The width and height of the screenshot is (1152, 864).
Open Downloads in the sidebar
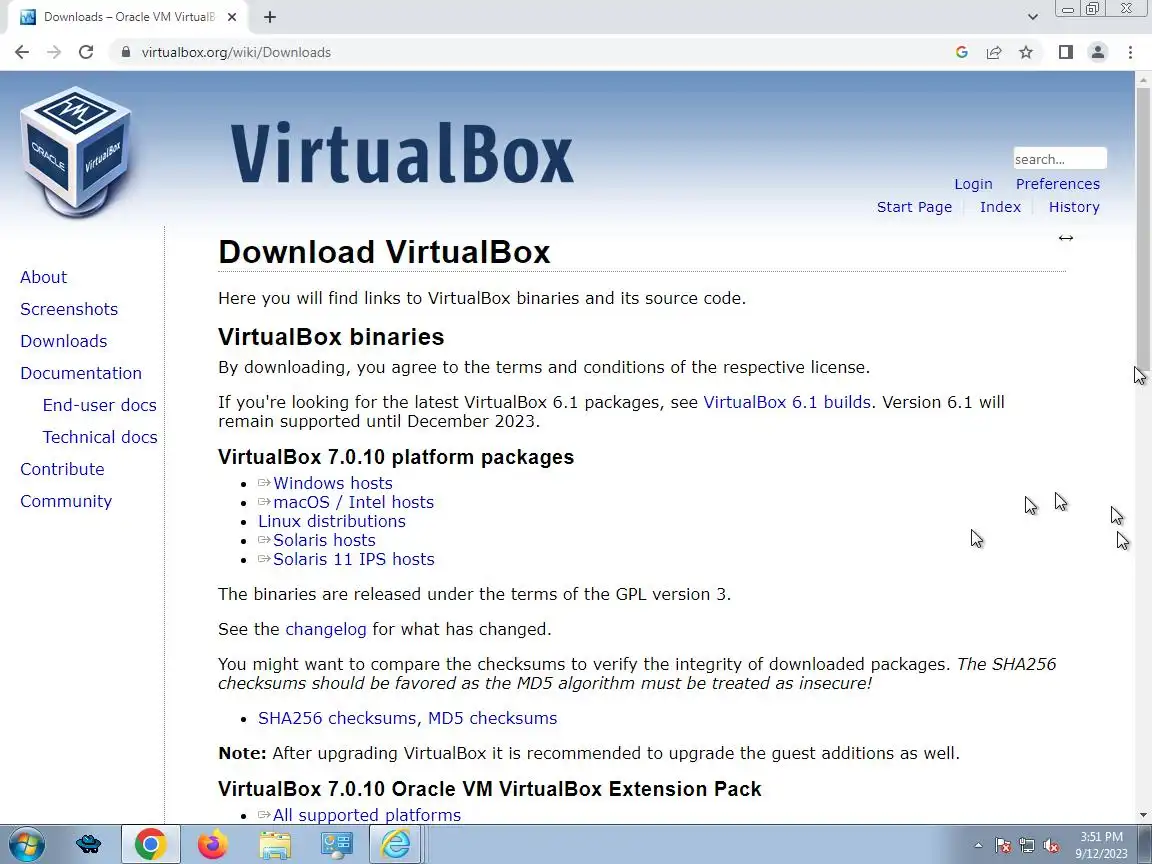coord(64,341)
